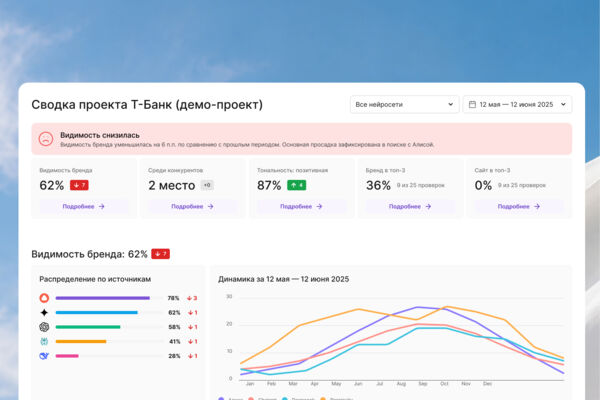Click the red ↓1 change indicator in the 28% row
This screenshot has width=600, height=400.
coord(192,356)
